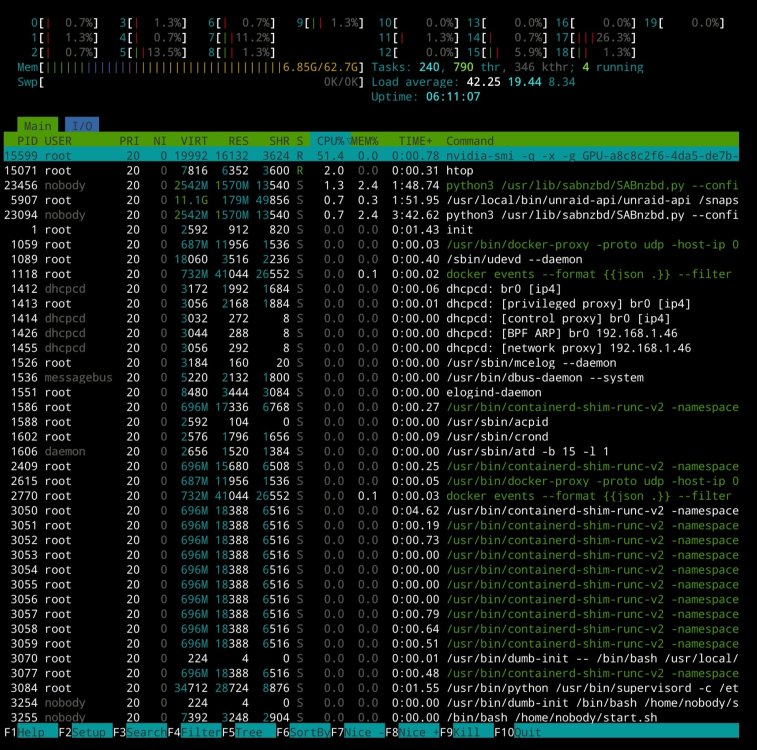The image size is (757, 750).
Task: Select the elogind-daemon process row
Action: coord(371,392)
